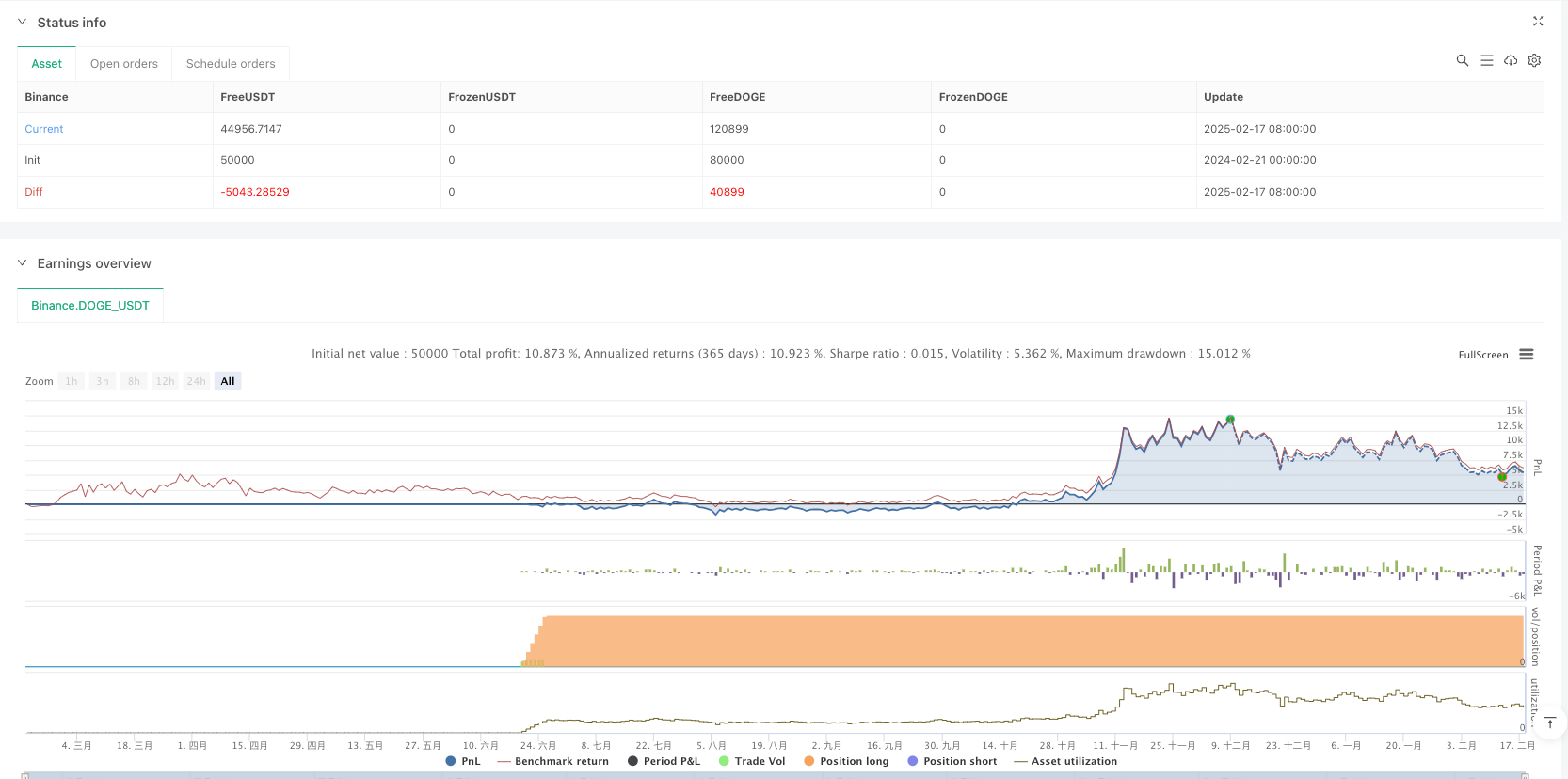Toggle the PnL series in the legend

463,761
